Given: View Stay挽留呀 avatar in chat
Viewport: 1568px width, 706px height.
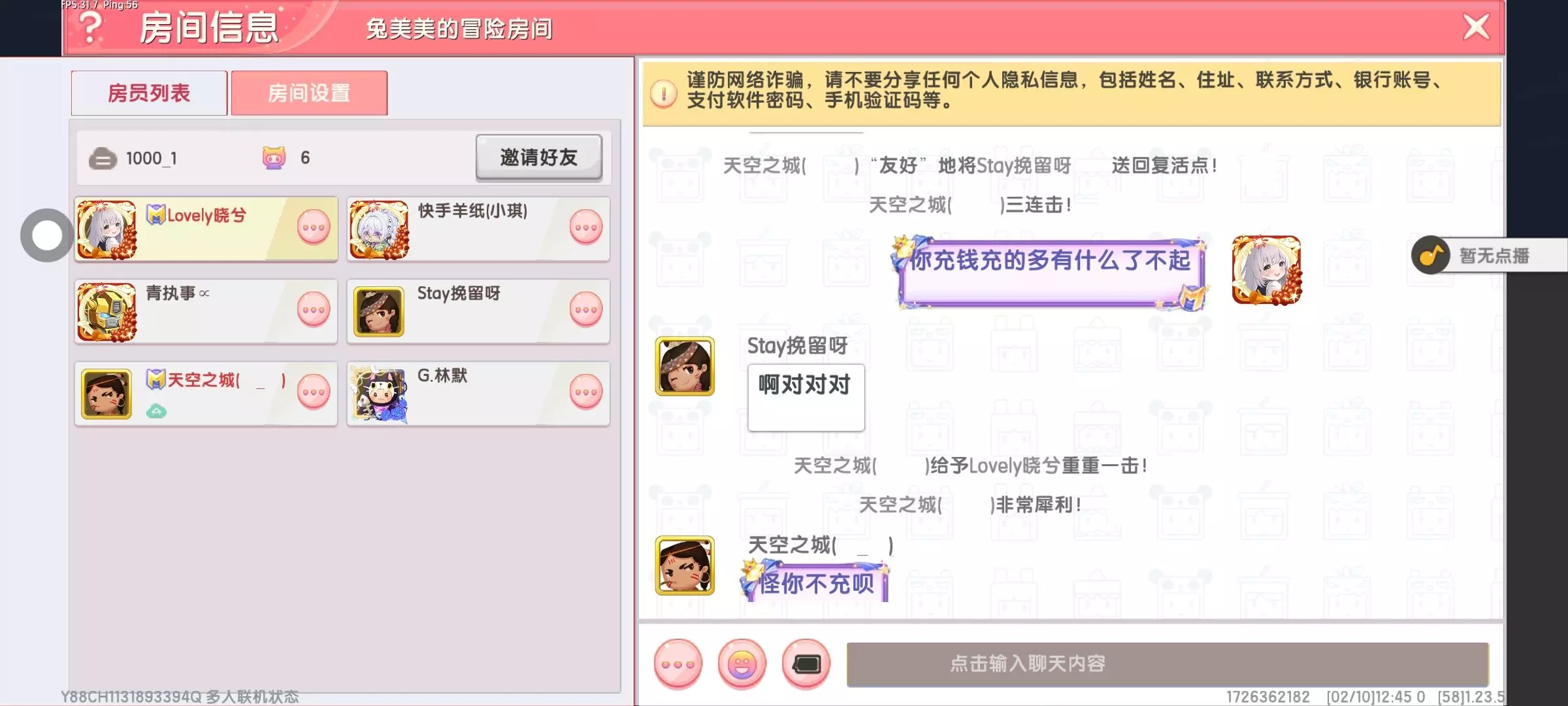Looking at the screenshot, I should [x=685, y=366].
